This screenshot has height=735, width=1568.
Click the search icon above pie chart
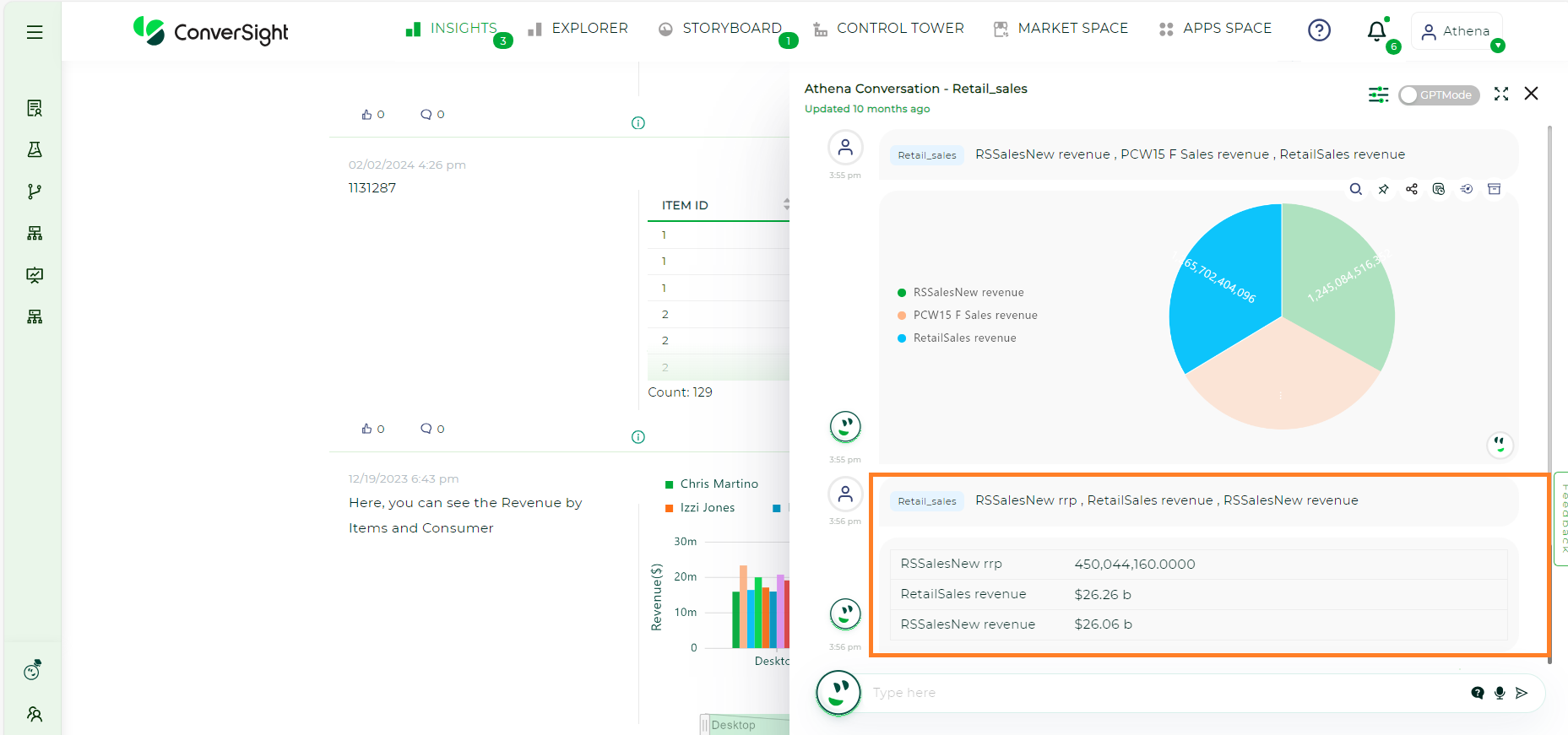(x=1356, y=189)
